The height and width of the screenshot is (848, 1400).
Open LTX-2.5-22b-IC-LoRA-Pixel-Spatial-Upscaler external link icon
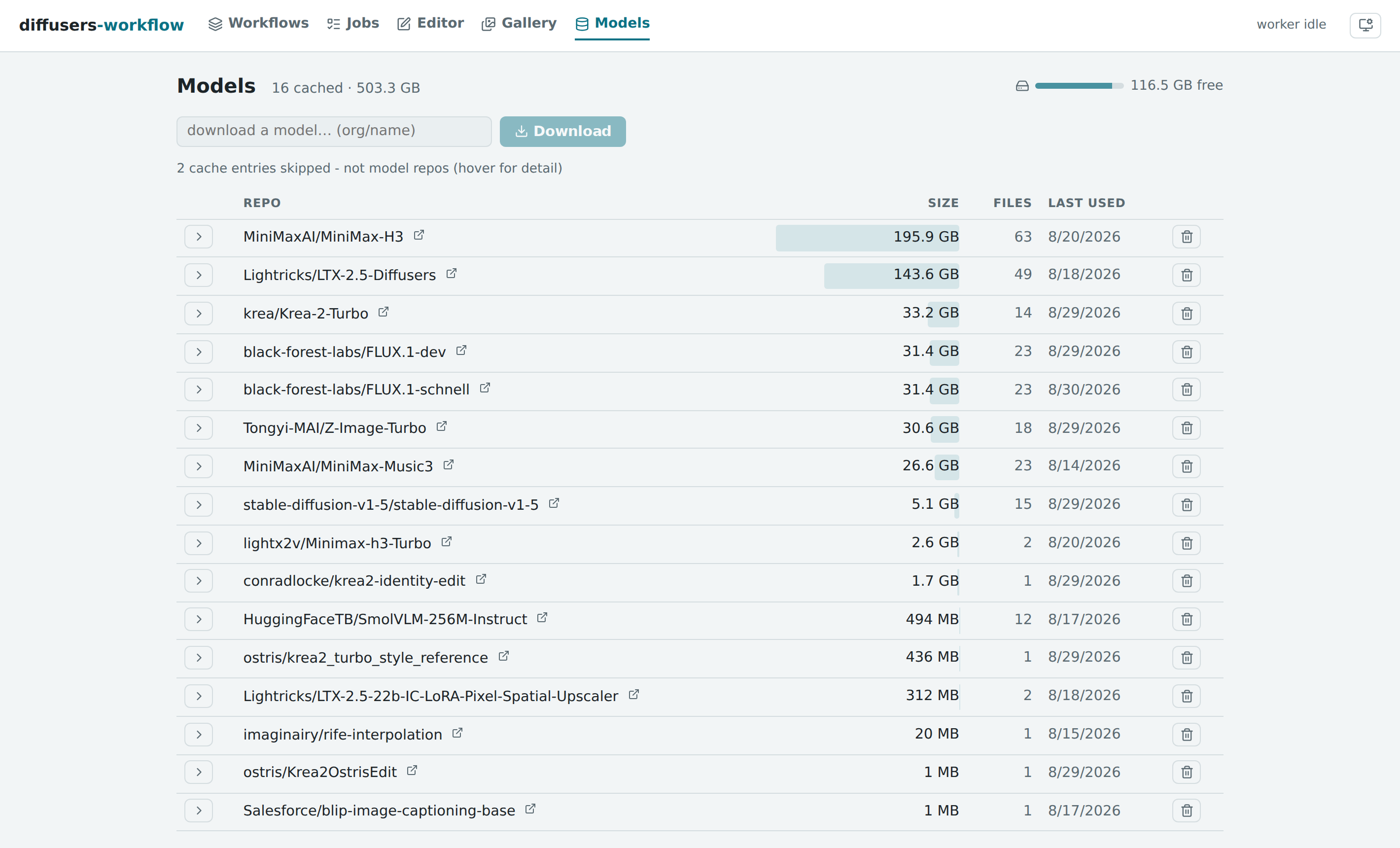click(633, 695)
